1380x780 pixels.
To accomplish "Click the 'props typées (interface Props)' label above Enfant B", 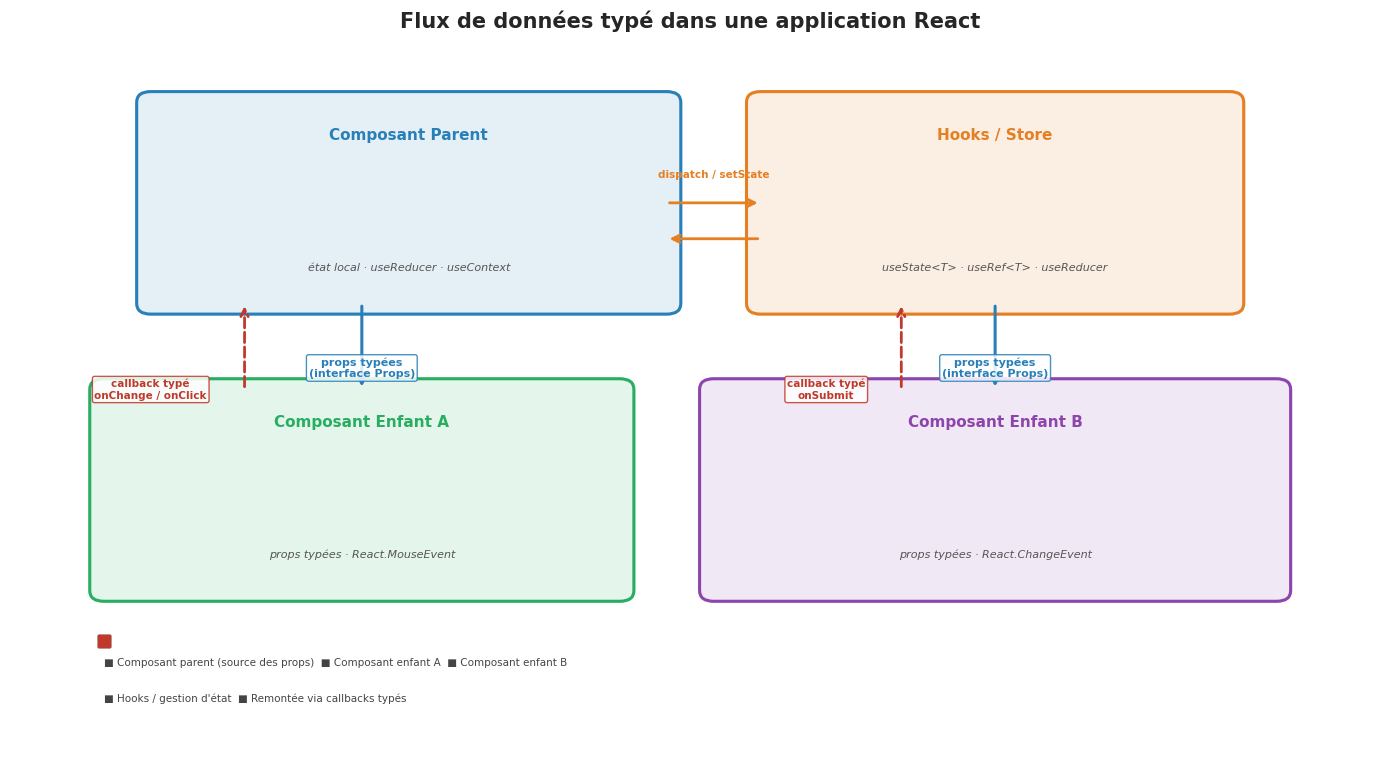I will coord(995,368).
